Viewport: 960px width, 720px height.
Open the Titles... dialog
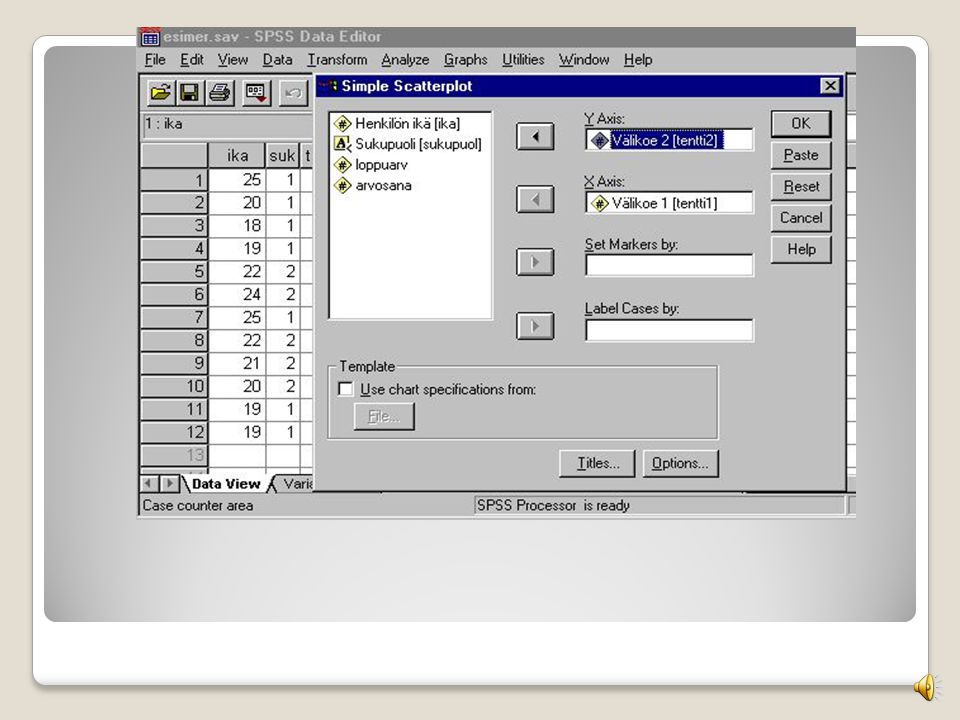[x=598, y=463]
